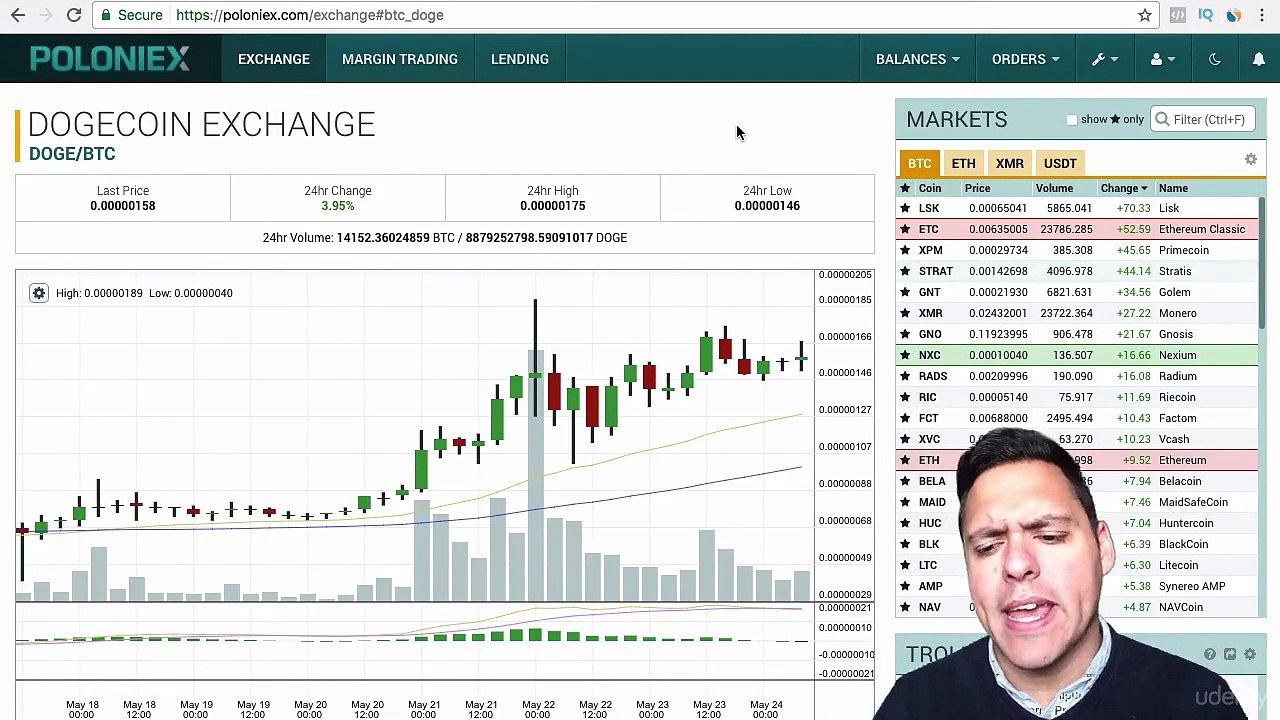Select the Nexium market row
1280x720 pixels.
[x=1077, y=355]
